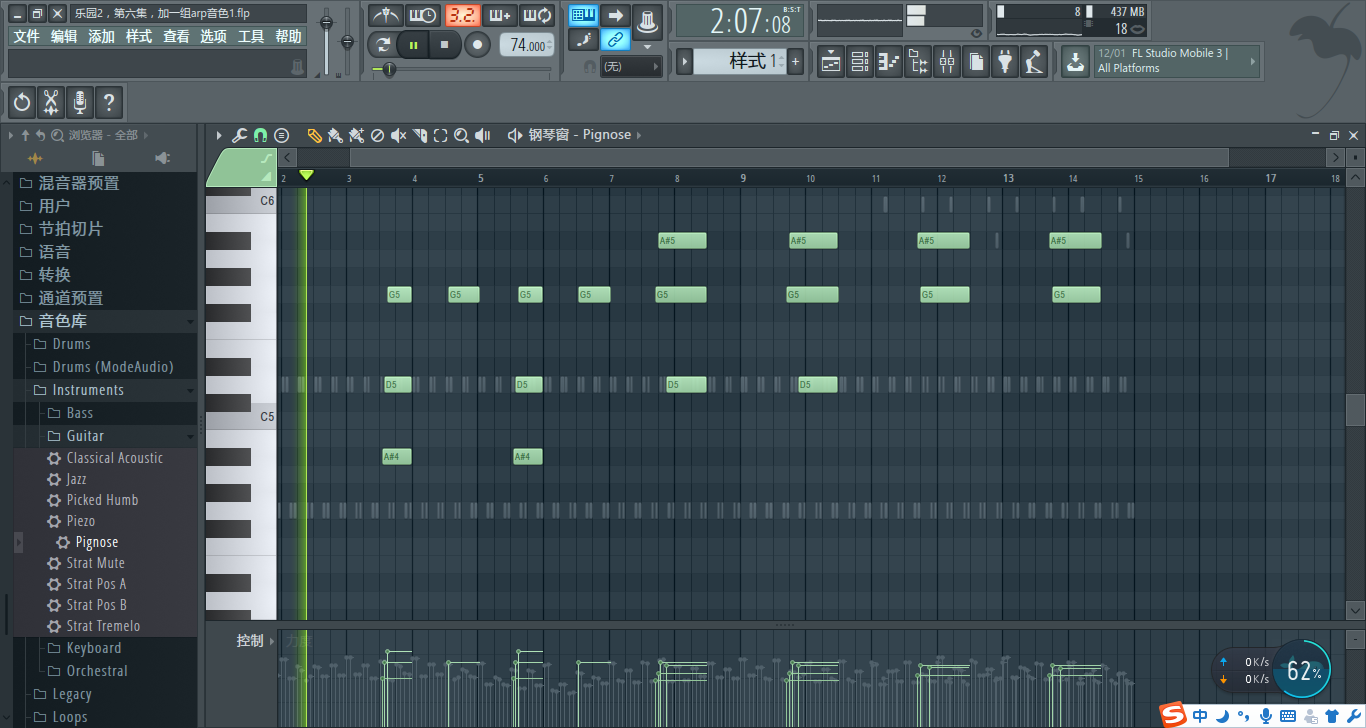This screenshot has height=728, width=1366.
Task: Open browser options arrow menu
Action: pos(11,135)
